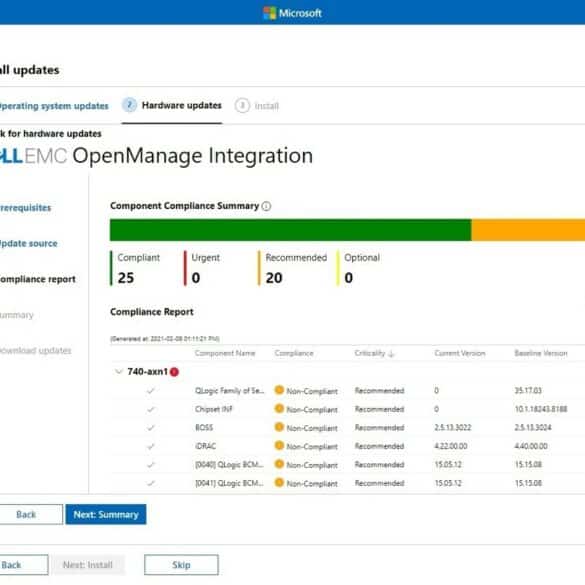585x585 pixels.
Task: Click the Next: Install button
Action: click(88, 565)
